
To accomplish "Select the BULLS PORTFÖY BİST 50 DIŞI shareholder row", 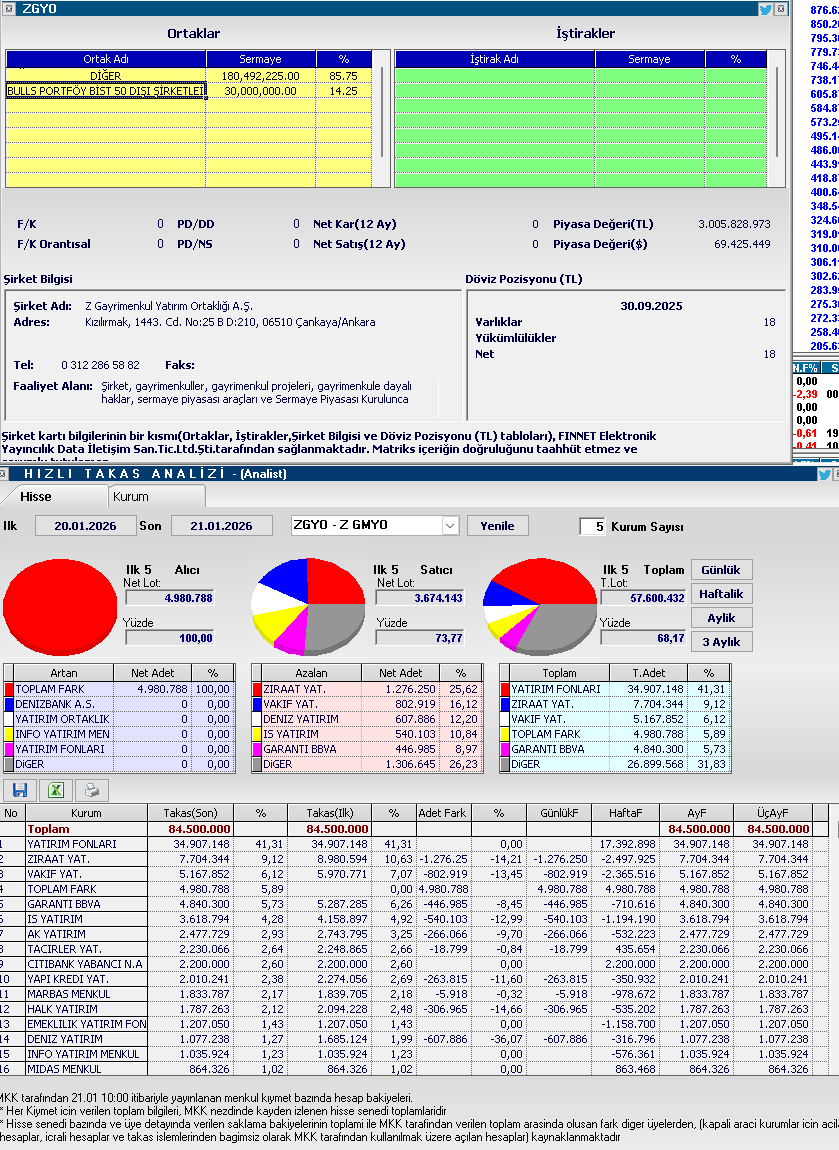I will 188,91.
